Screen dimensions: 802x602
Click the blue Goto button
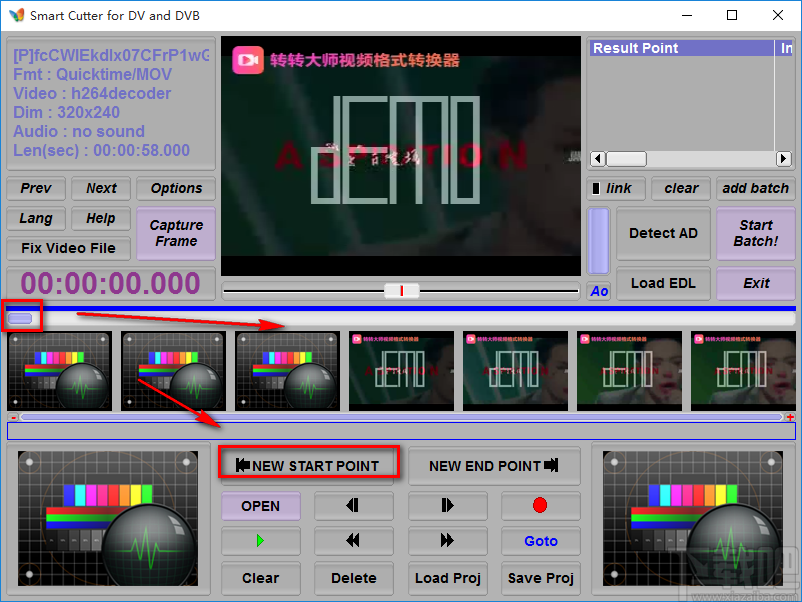[x=541, y=541]
